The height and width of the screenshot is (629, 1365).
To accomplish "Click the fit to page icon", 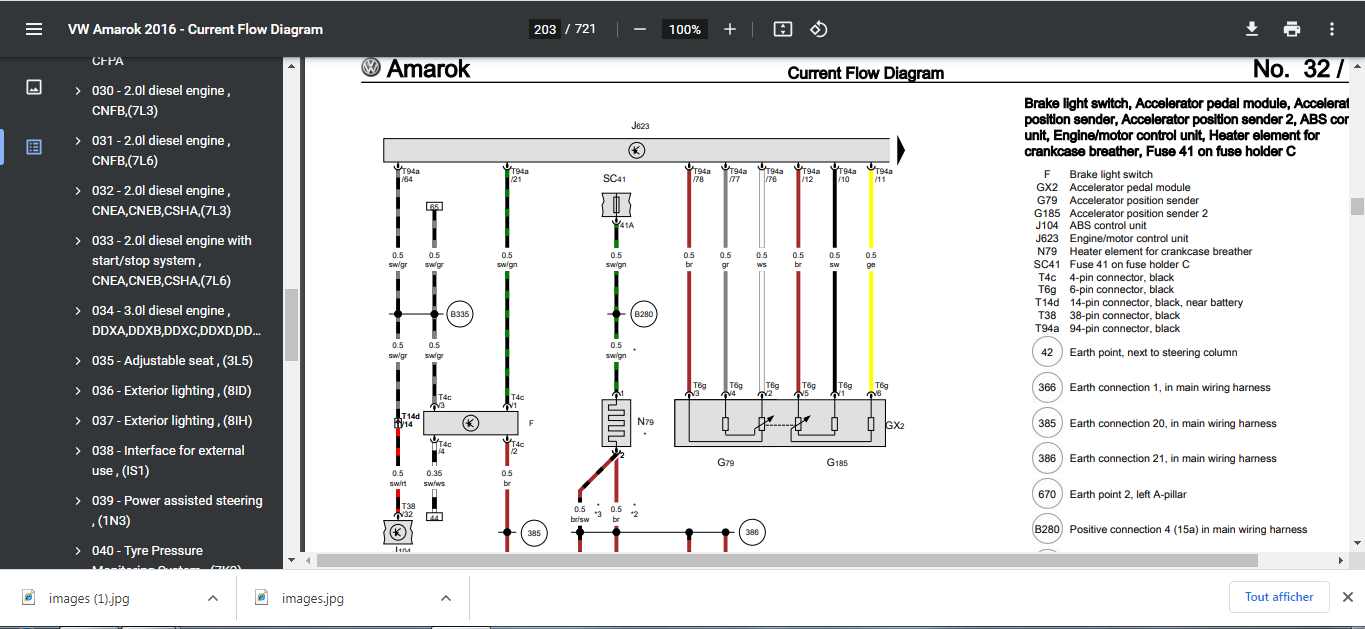I will [783, 29].
